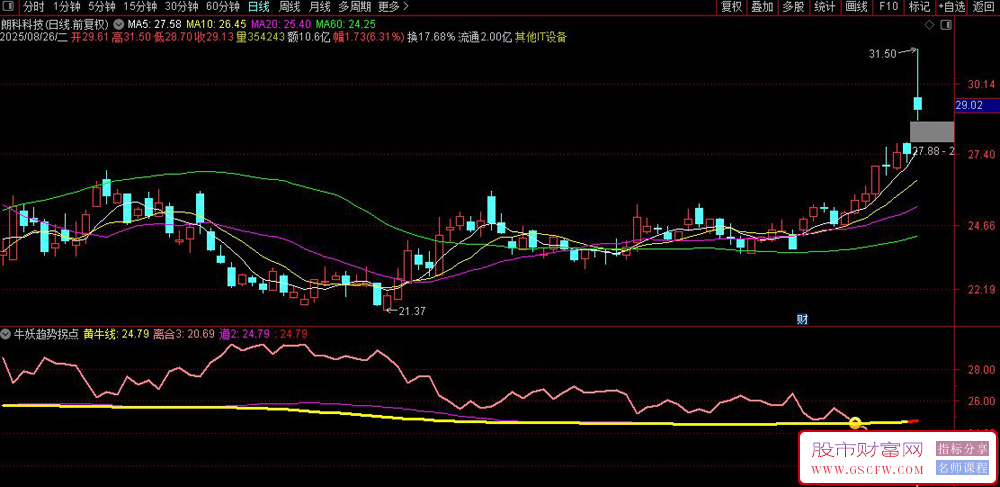Click the 流通2.00亿 float value
This screenshot has height=487, width=1000.
(x=485, y=37)
